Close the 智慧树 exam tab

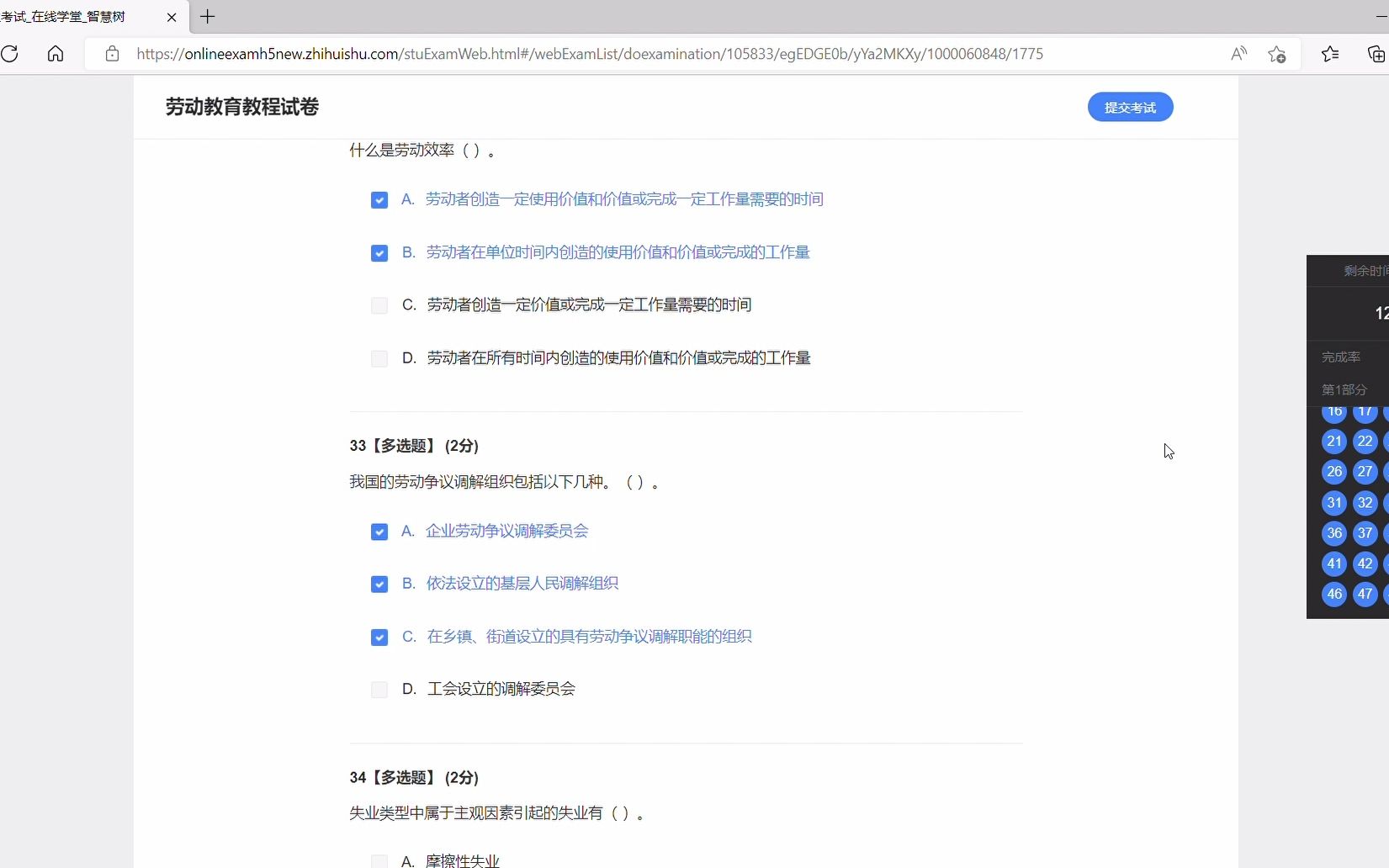pyautogui.click(x=172, y=17)
